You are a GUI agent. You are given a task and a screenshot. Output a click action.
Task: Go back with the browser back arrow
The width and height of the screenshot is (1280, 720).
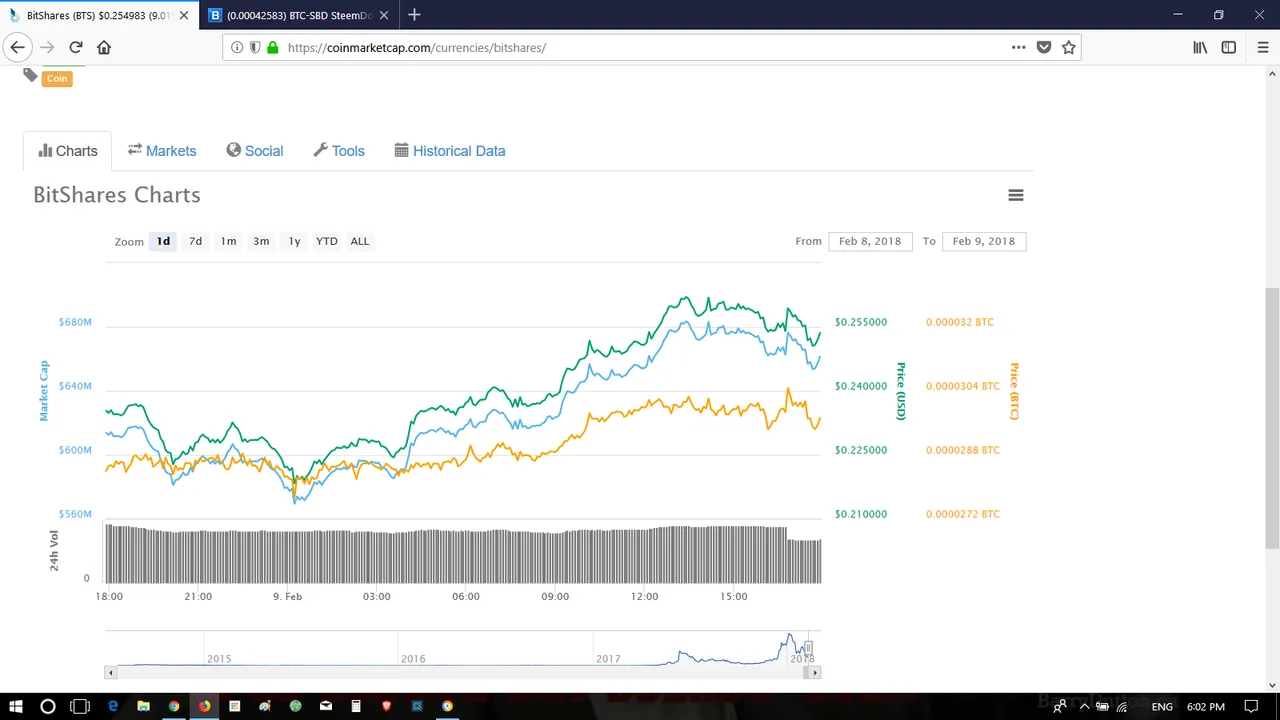click(x=17, y=47)
